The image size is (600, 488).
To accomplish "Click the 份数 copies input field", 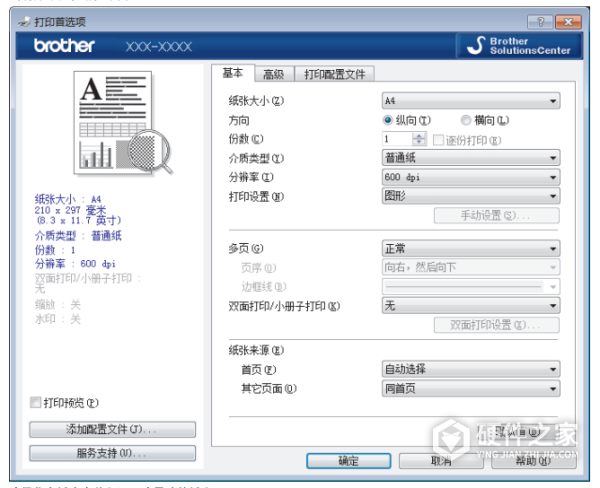I will (397, 139).
